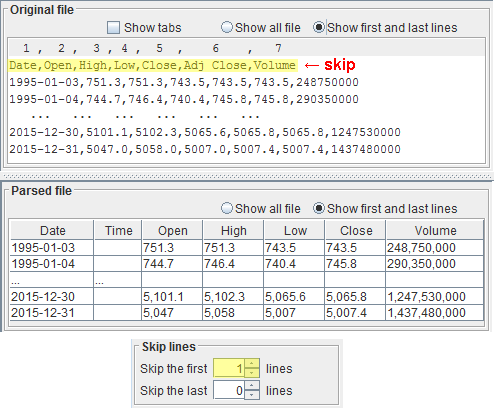
Task: Click the column 7 ruler marker in Original file
Action: click(278, 48)
